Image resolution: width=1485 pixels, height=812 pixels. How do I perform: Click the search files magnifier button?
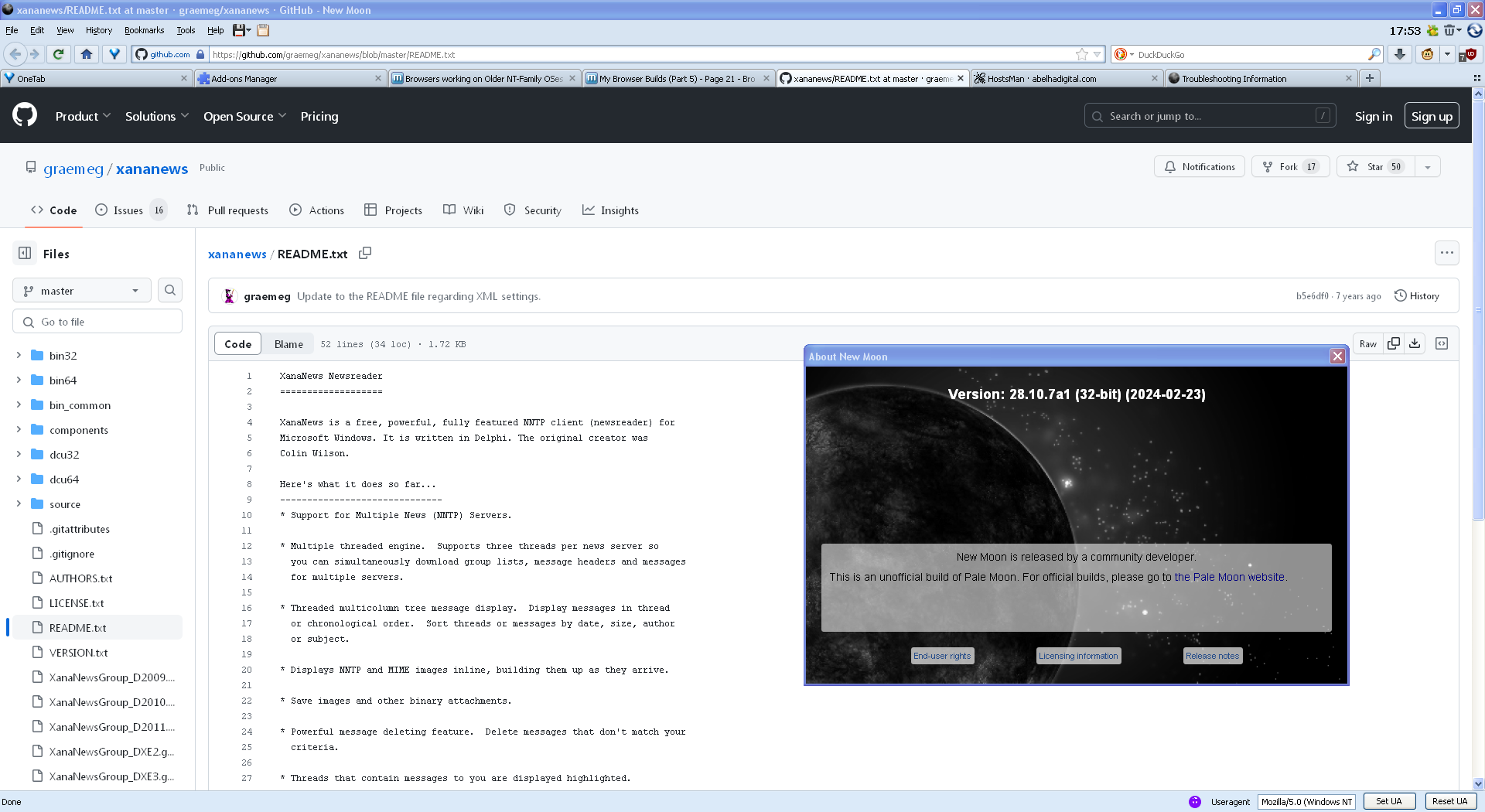pyautogui.click(x=170, y=290)
